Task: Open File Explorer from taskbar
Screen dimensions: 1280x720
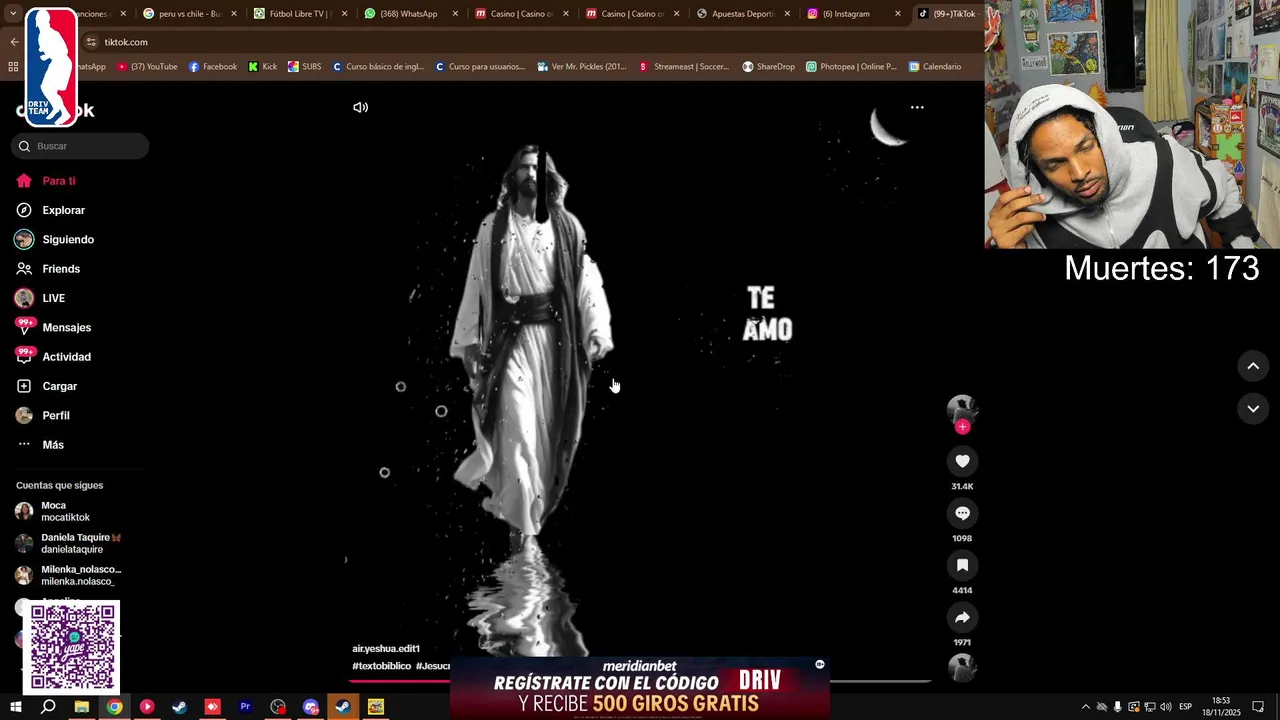Action: (82, 707)
